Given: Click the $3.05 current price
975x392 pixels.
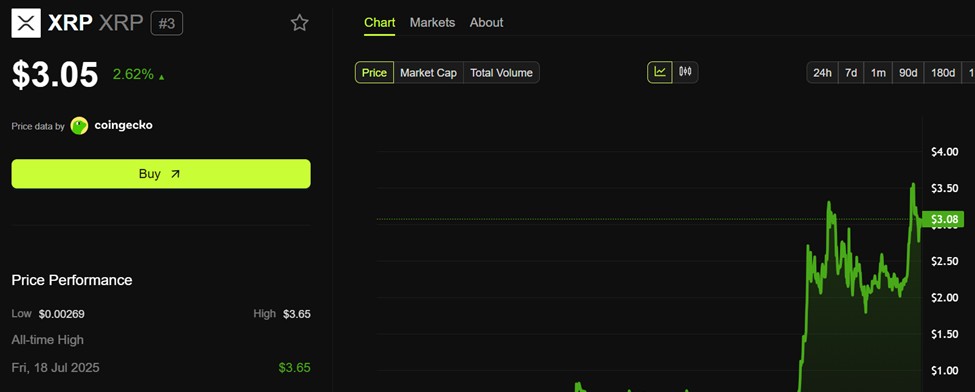Looking at the screenshot, I should pos(55,75).
